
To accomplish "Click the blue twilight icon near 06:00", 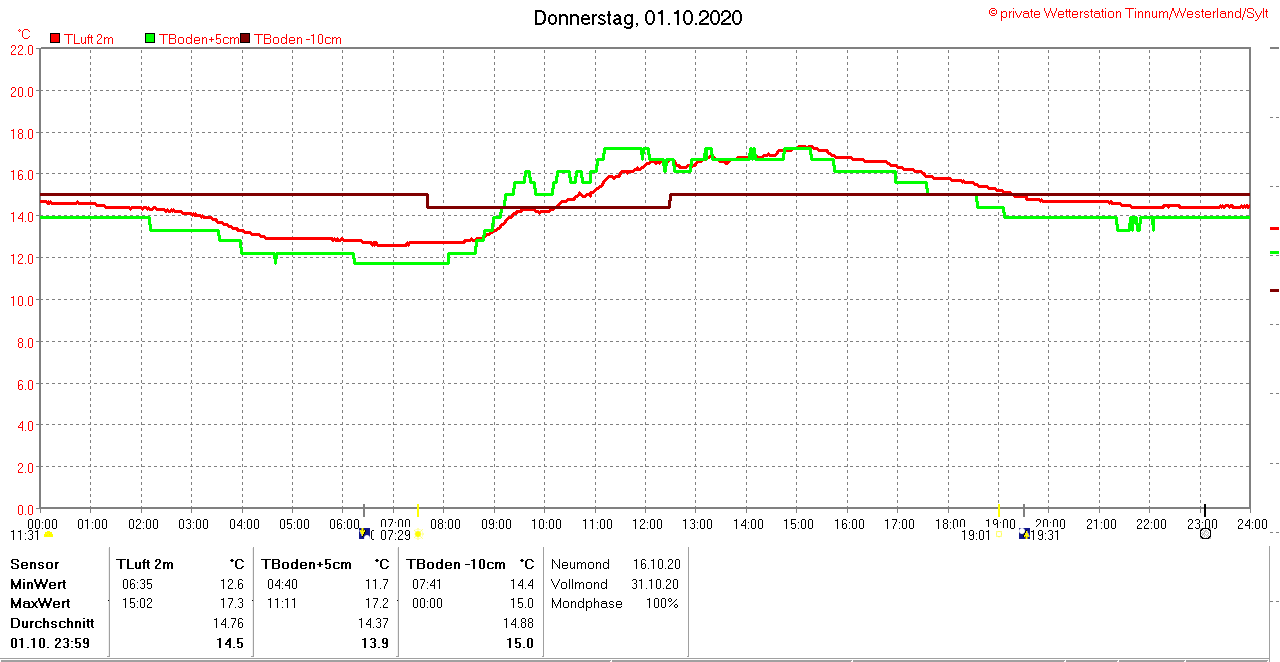I will pos(364,534).
